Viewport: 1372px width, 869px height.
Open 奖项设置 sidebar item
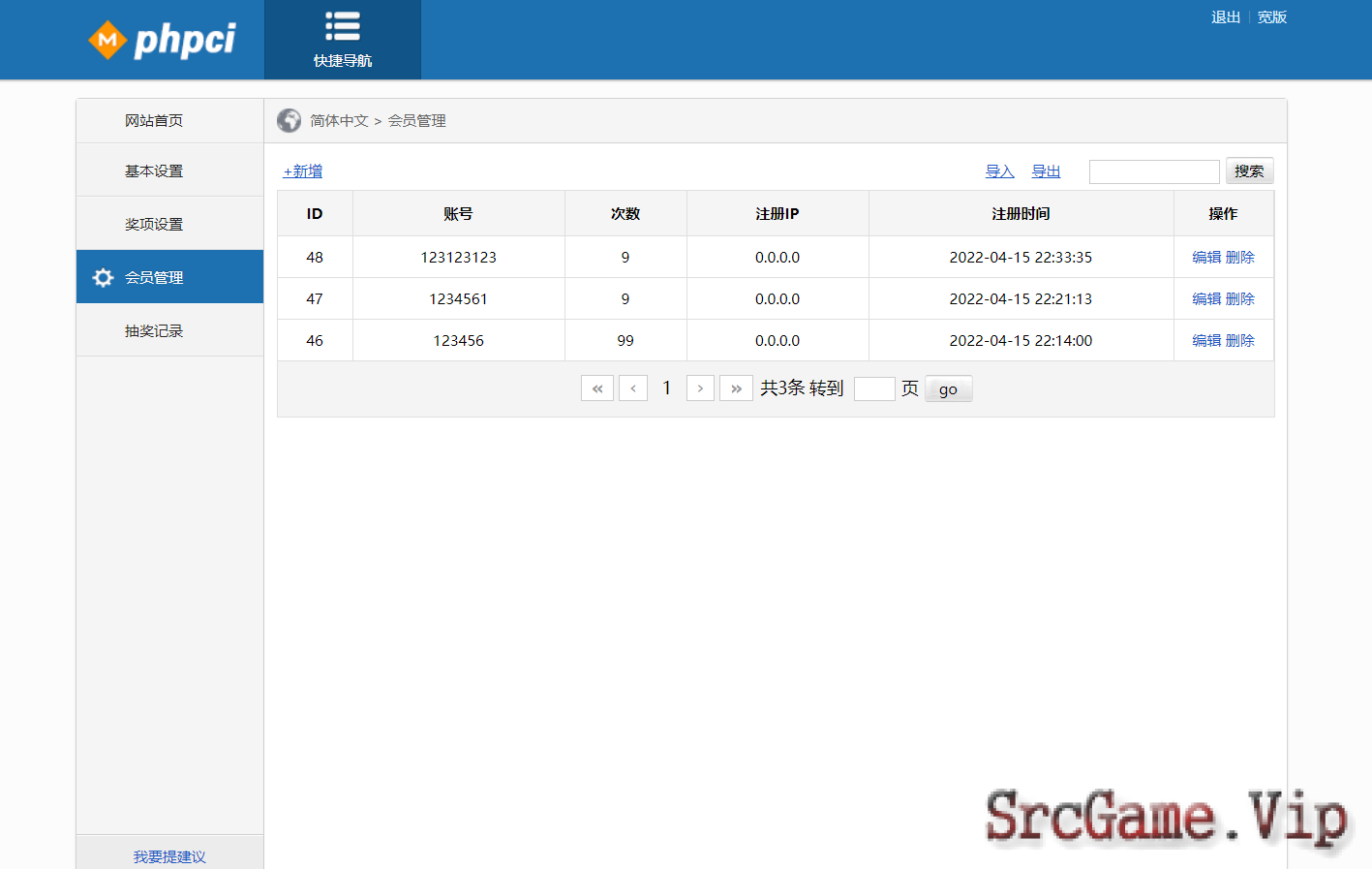(x=154, y=225)
